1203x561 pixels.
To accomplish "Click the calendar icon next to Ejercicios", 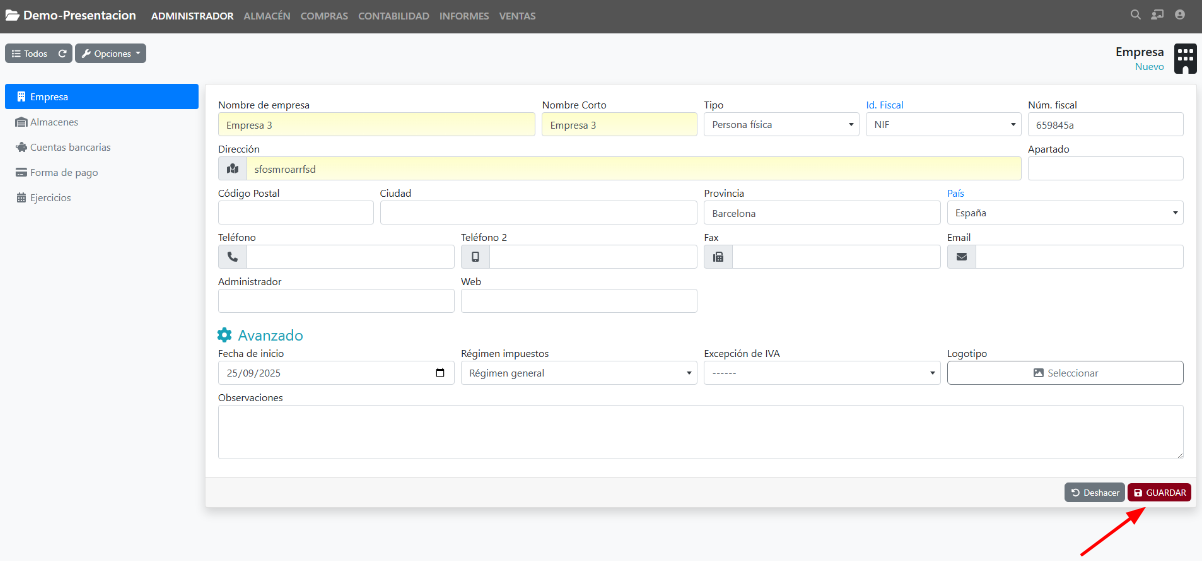I will 21,198.
